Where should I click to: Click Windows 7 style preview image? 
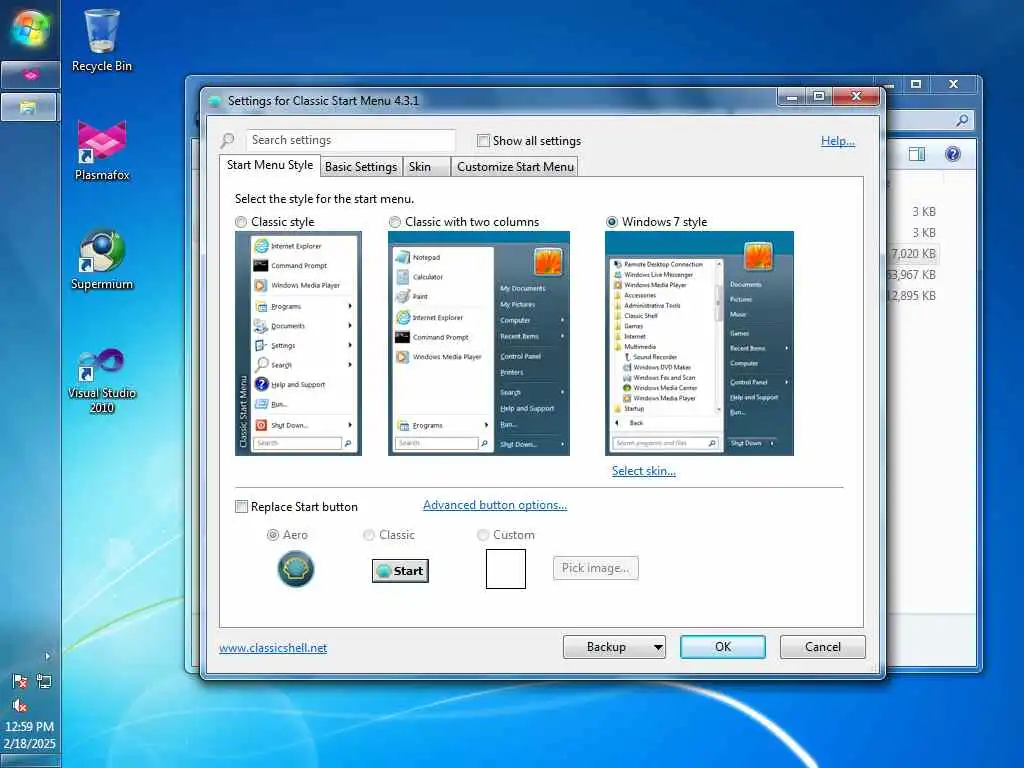[699, 344]
